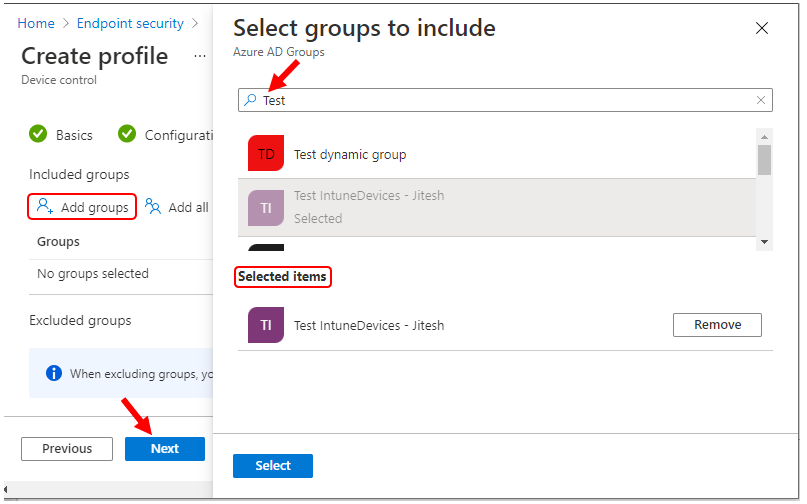Click the Excluded groups heading
Screen dimensions: 807x504
[80, 320]
